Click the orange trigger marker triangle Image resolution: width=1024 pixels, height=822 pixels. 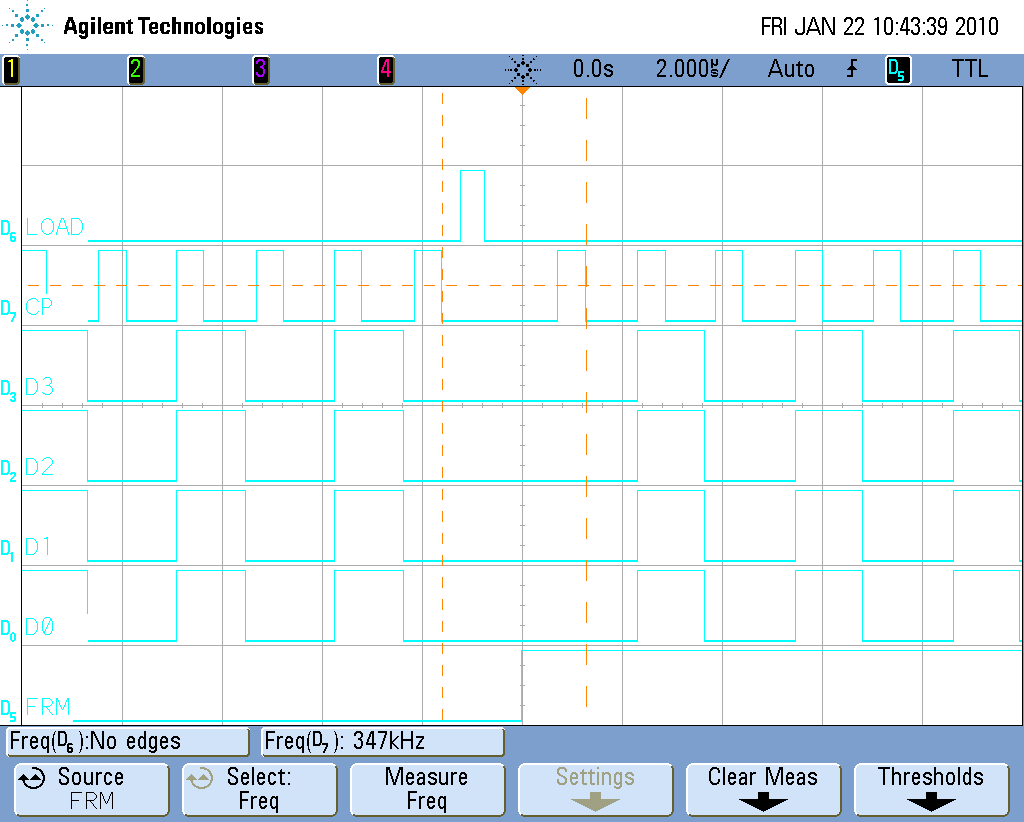[522, 90]
